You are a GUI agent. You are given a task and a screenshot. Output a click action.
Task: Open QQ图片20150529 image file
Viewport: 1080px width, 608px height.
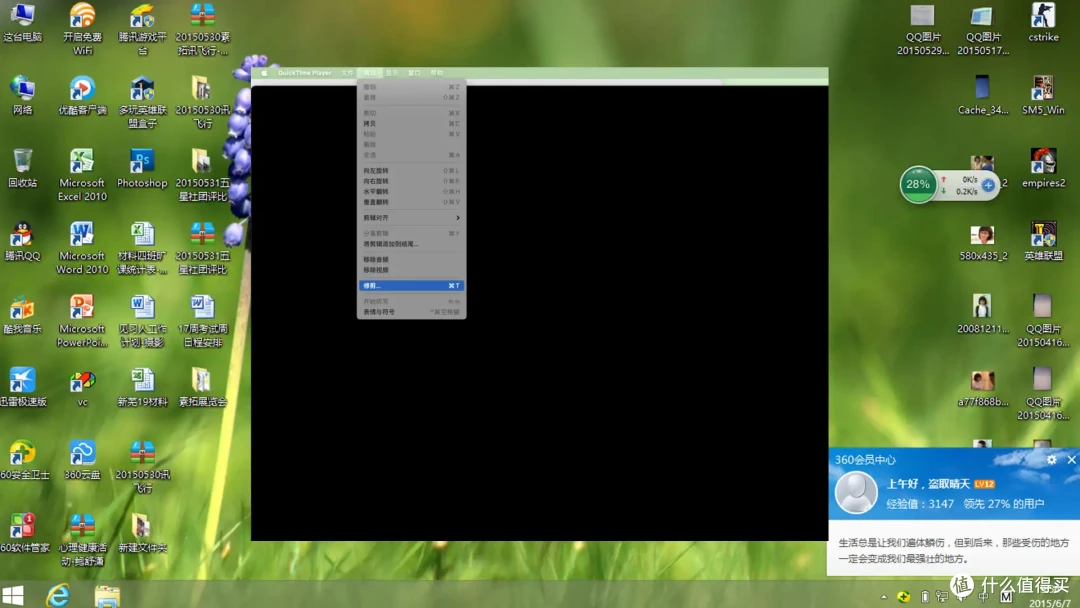[x=922, y=29]
